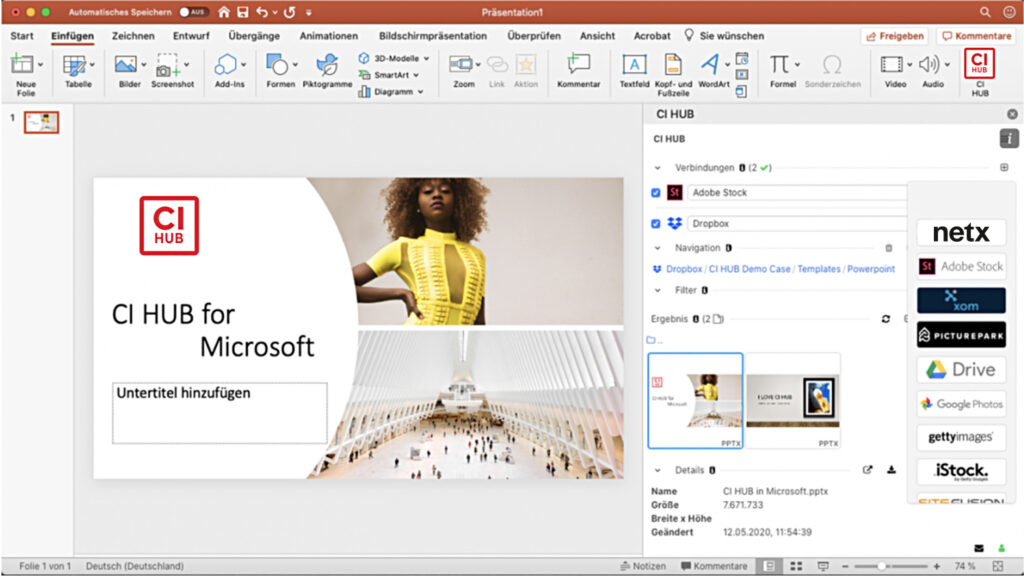1024x577 pixels.
Task: Collapse the Navigation section
Action: pos(658,248)
